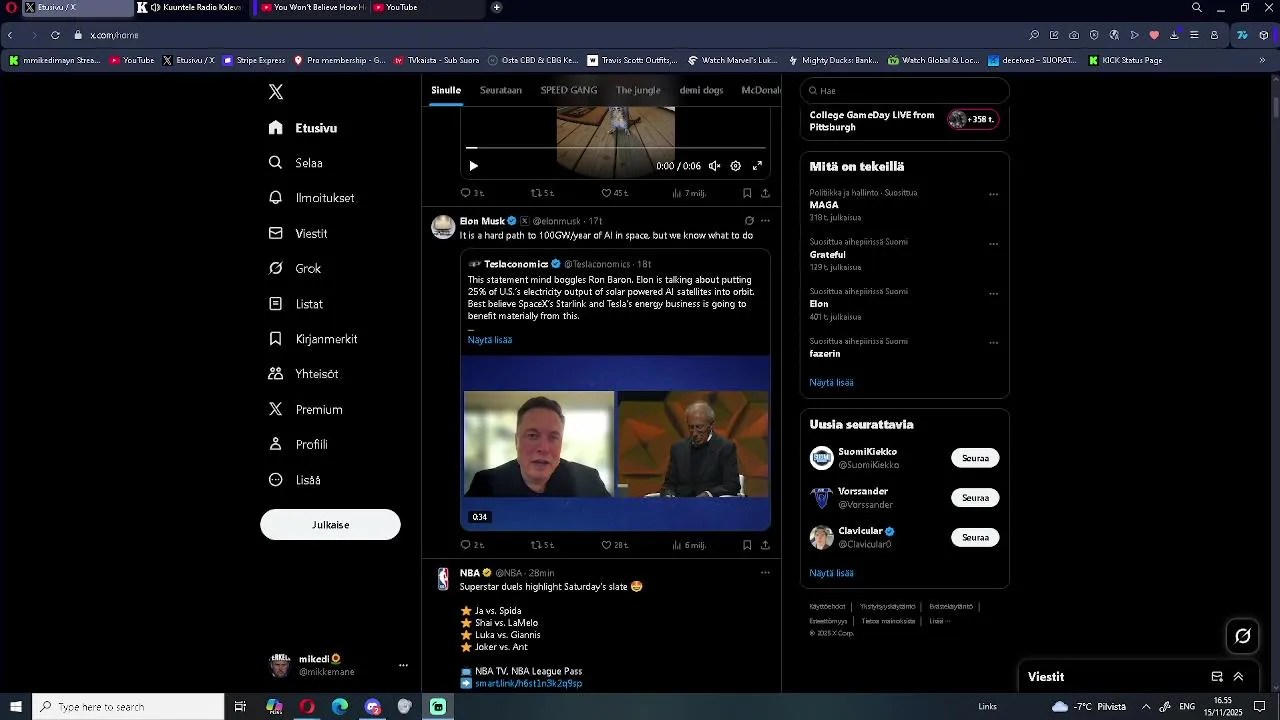The width and height of the screenshot is (1280, 720).
Task: Open Grok in sidebar
Action: tap(295, 268)
